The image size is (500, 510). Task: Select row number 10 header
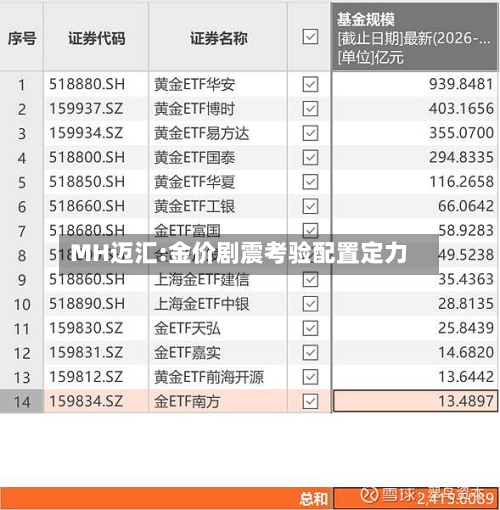click(22, 304)
